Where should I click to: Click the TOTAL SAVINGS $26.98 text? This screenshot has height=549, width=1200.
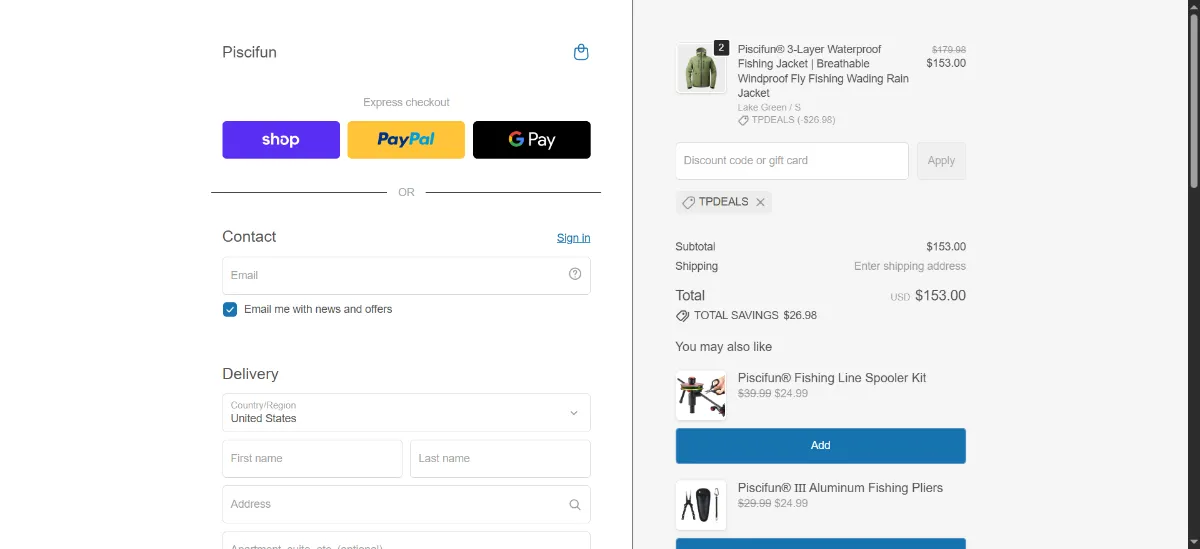pyautogui.click(x=755, y=315)
